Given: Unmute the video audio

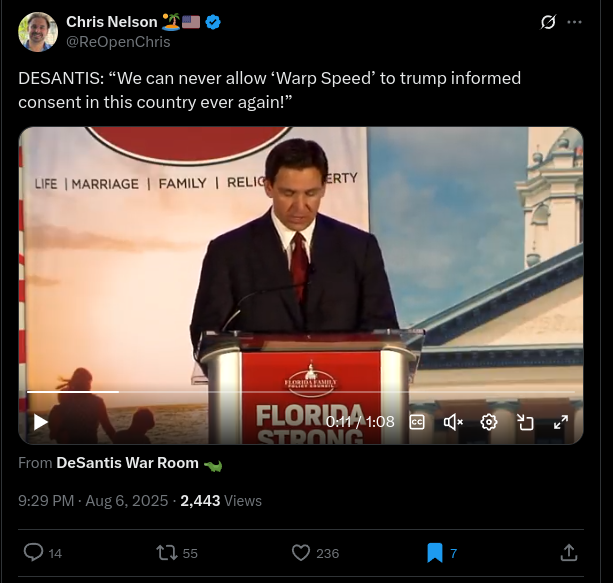Looking at the screenshot, I should [x=453, y=422].
